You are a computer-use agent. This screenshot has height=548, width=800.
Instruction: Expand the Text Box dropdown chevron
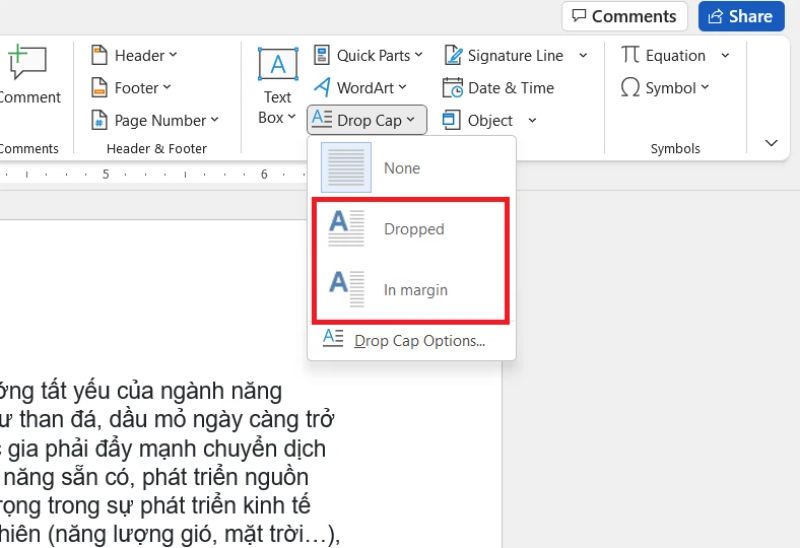coord(291,117)
